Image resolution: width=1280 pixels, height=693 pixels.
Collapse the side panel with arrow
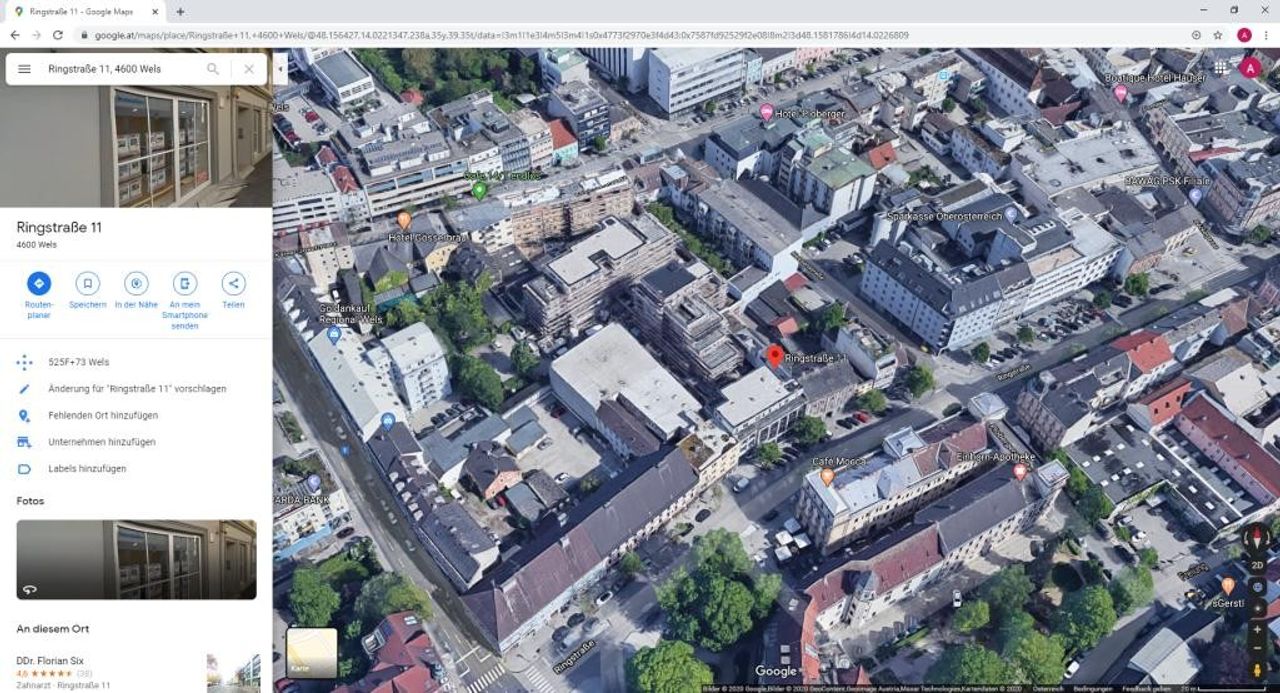(x=280, y=69)
